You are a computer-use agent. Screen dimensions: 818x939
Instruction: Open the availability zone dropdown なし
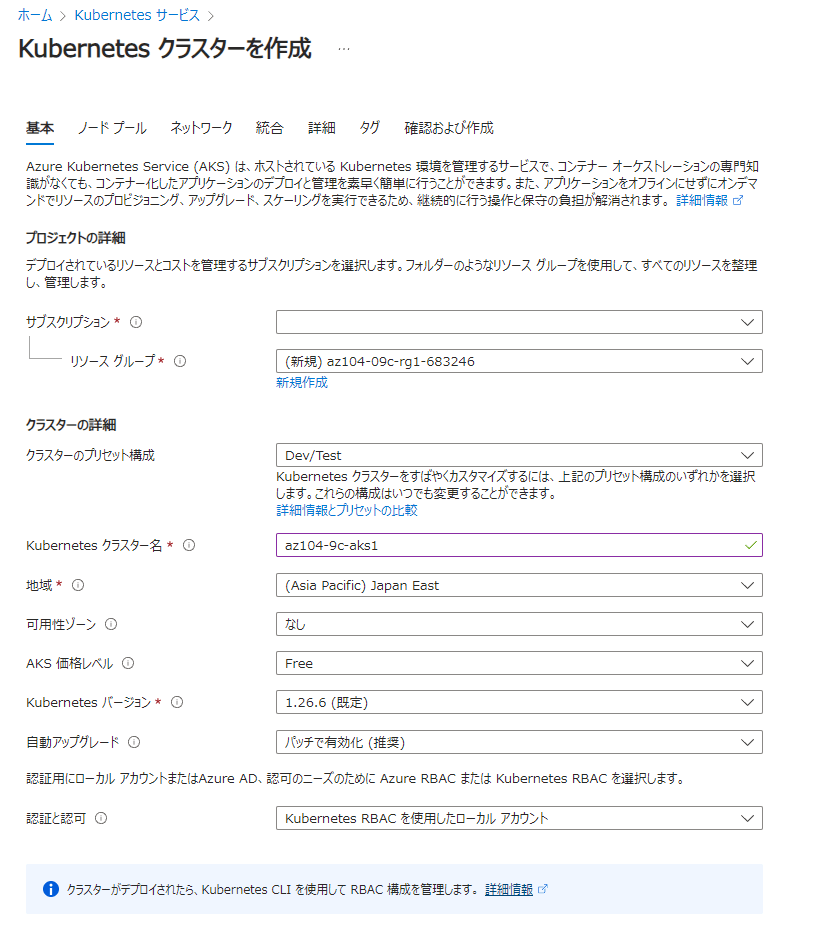coord(519,624)
